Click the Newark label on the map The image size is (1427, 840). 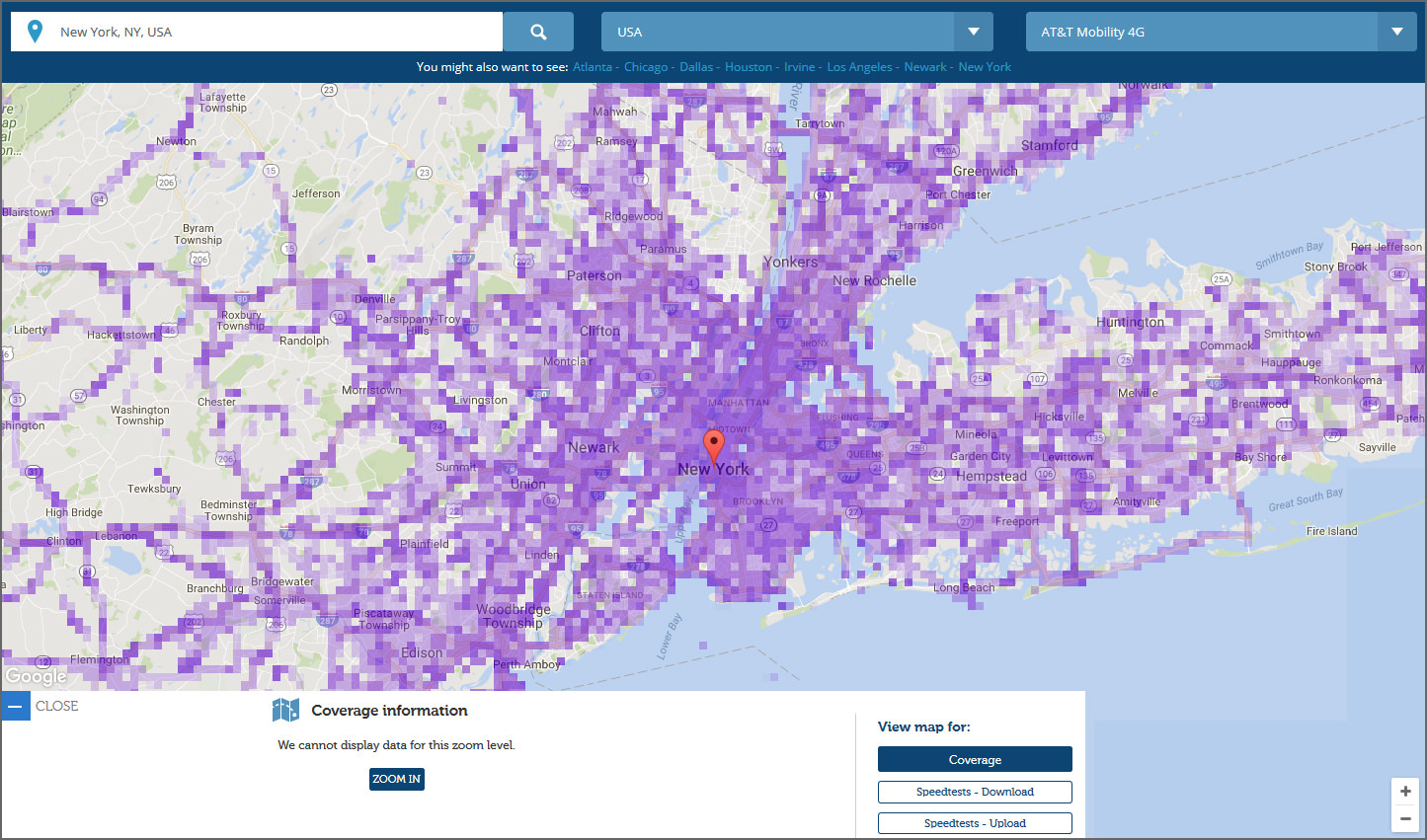tap(594, 447)
